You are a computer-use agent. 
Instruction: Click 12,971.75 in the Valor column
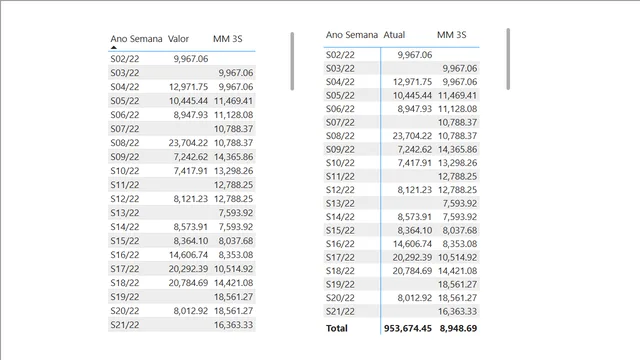(x=188, y=87)
